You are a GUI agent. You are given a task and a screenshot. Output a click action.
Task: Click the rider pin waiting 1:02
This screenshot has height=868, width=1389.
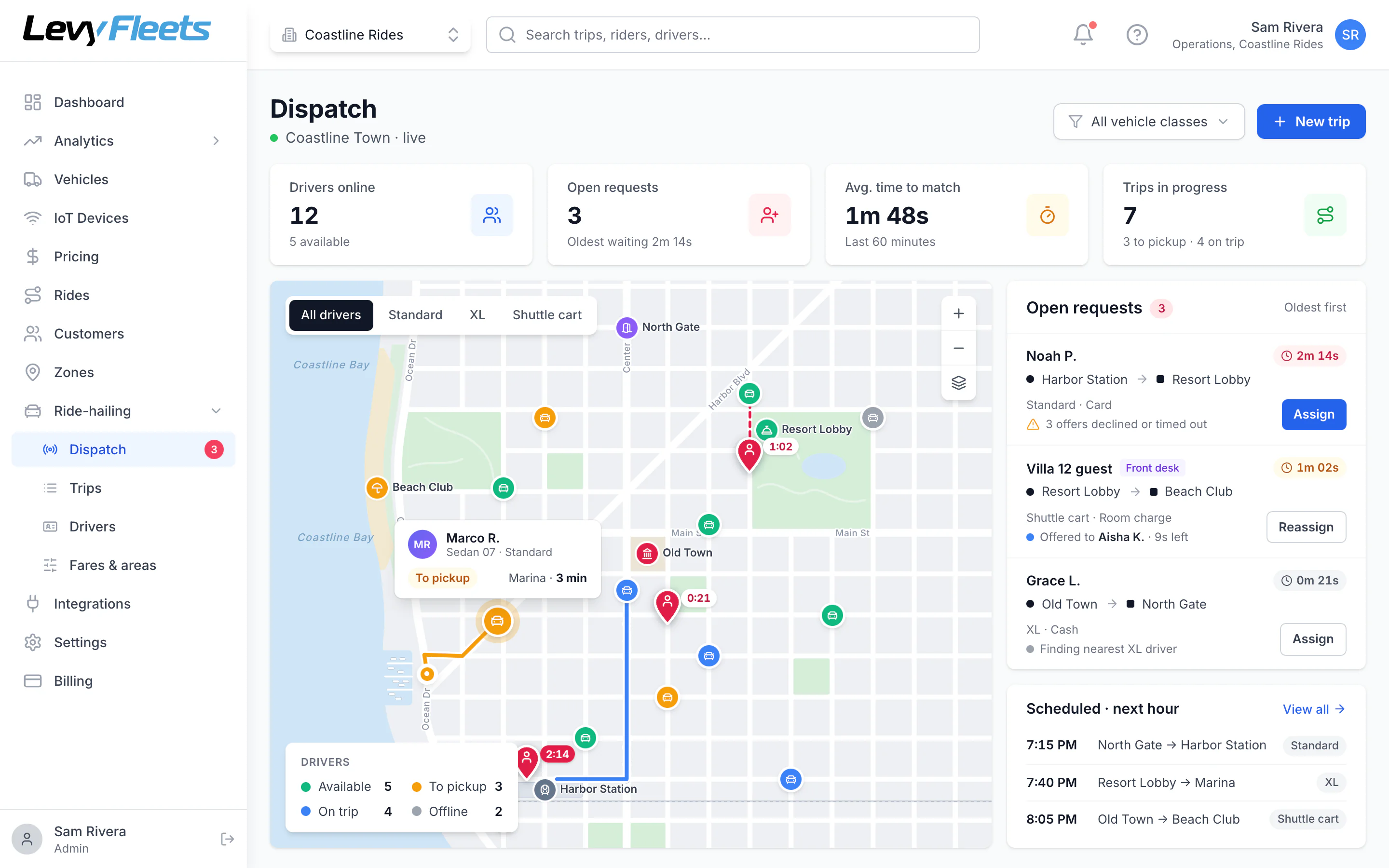tap(749, 454)
